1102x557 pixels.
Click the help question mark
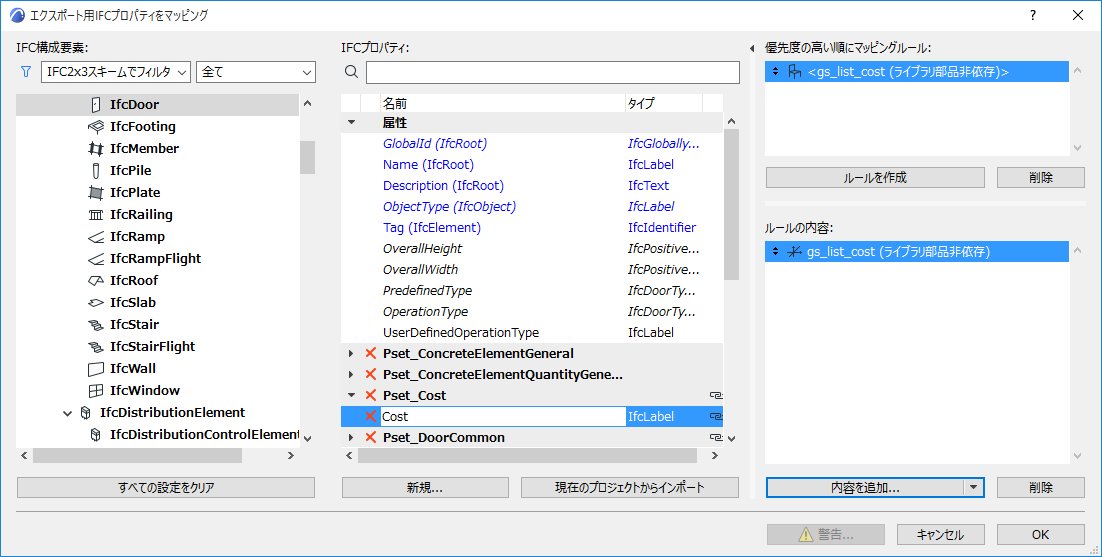(1032, 15)
